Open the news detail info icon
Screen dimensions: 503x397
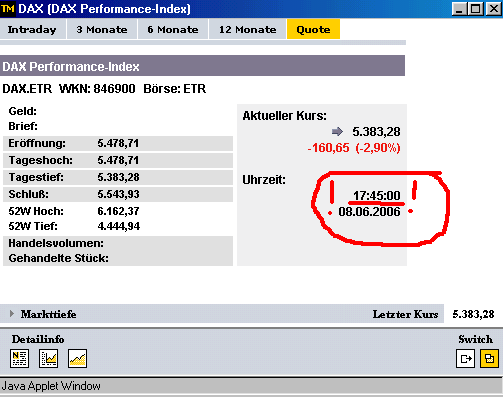pyautogui.click(x=19, y=359)
